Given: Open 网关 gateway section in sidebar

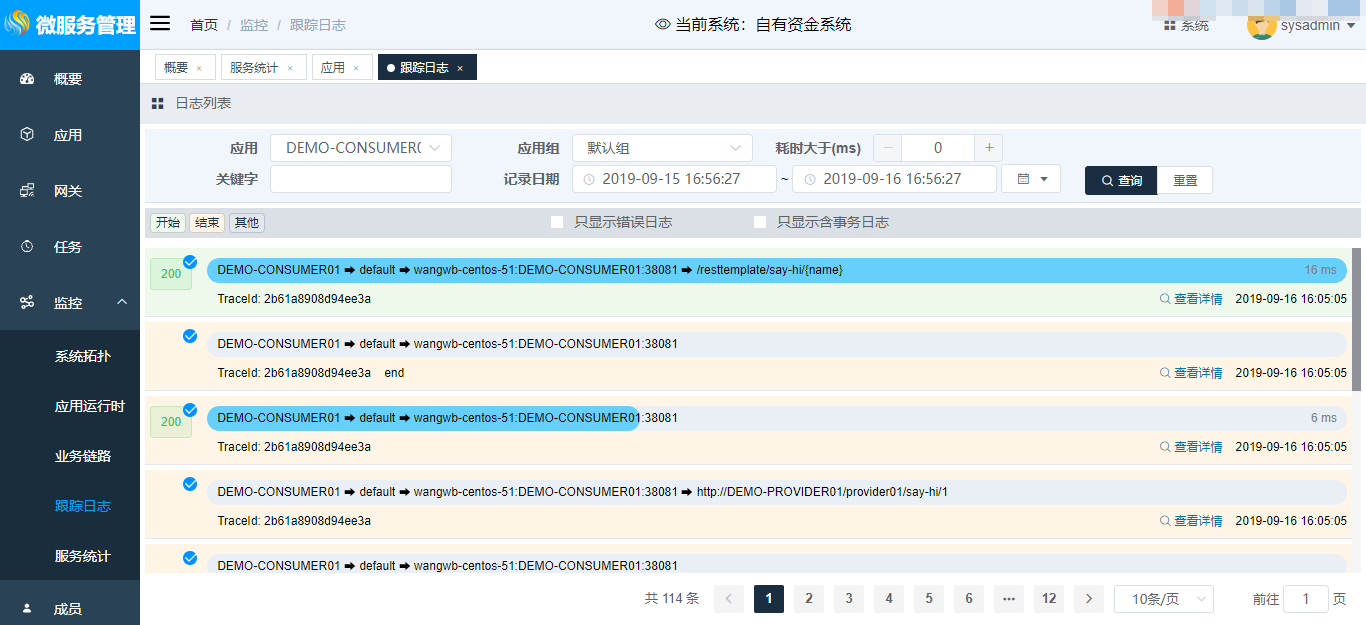Looking at the screenshot, I should pyautogui.click(x=68, y=191).
